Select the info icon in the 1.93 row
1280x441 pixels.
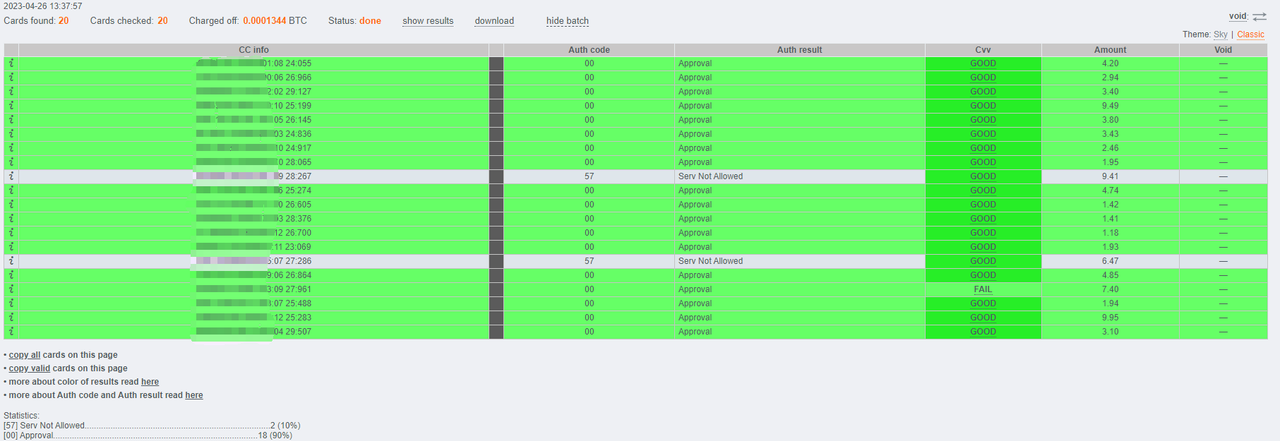pyautogui.click(x=11, y=247)
